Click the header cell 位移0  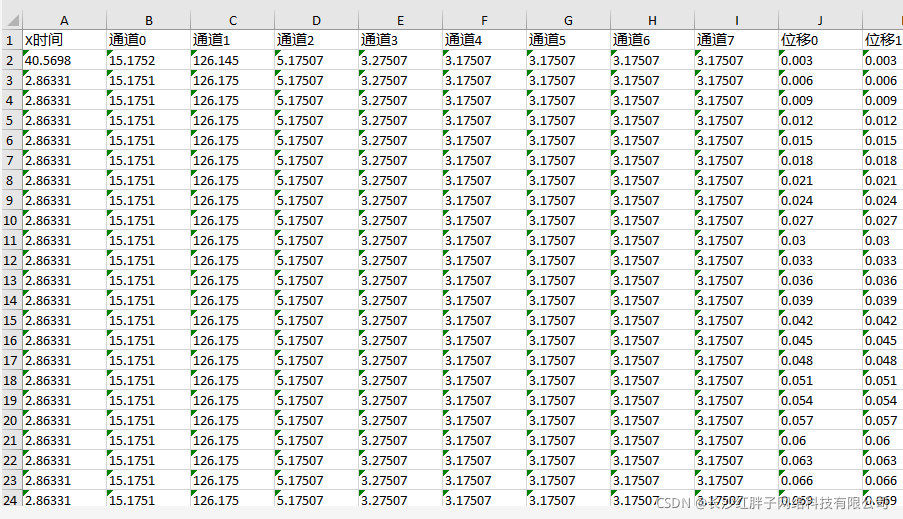click(x=821, y=40)
